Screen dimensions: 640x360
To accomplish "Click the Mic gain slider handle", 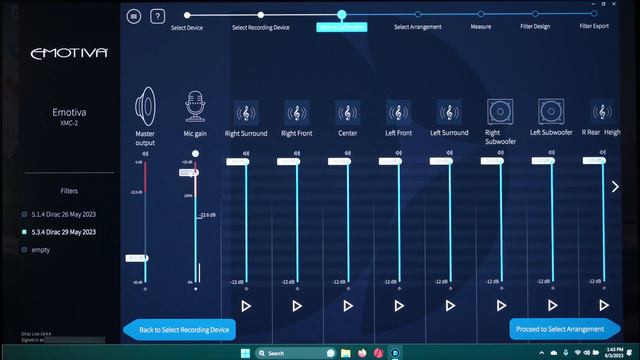I will pyautogui.click(x=189, y=173).
